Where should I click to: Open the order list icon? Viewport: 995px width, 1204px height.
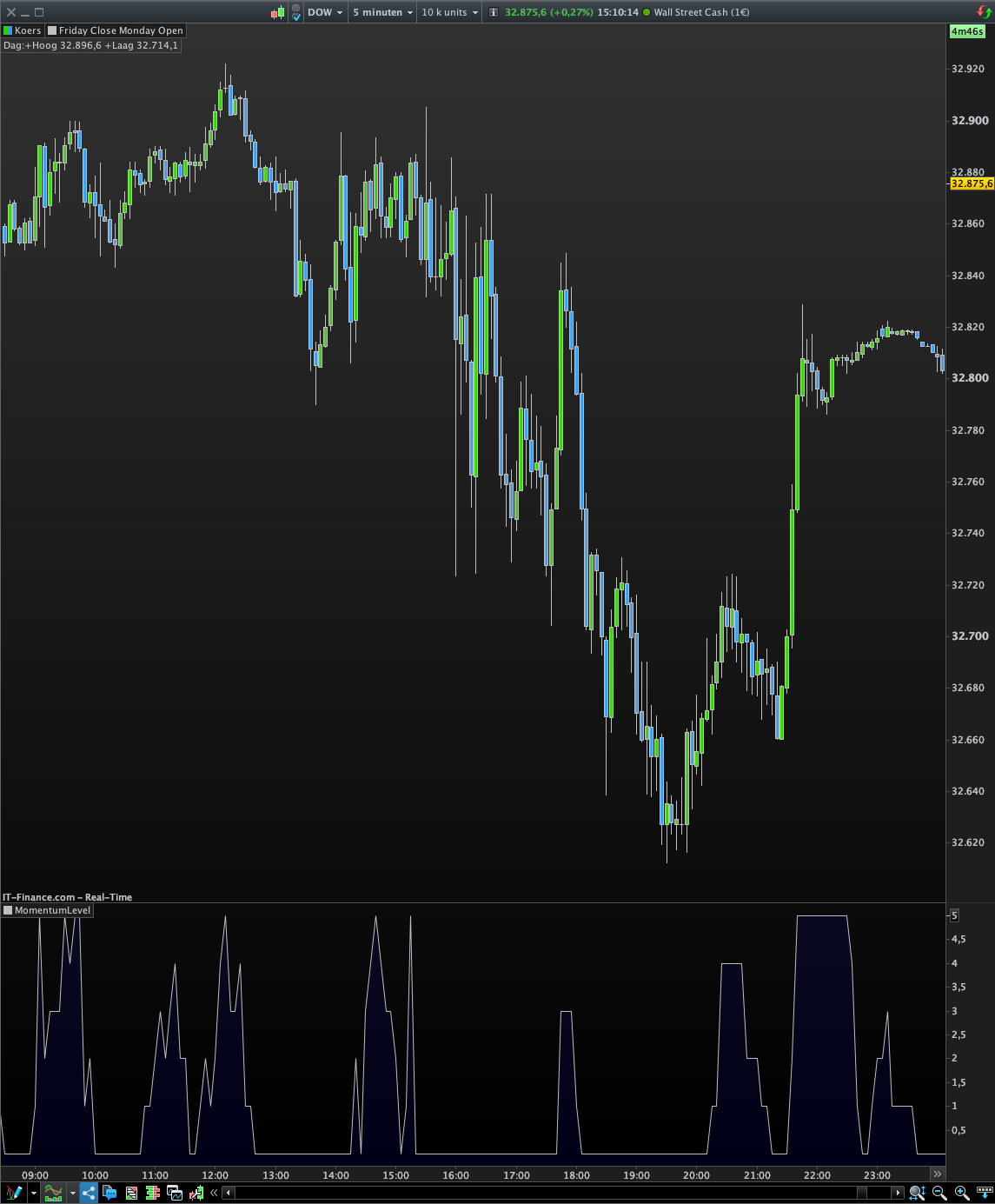131,1193
